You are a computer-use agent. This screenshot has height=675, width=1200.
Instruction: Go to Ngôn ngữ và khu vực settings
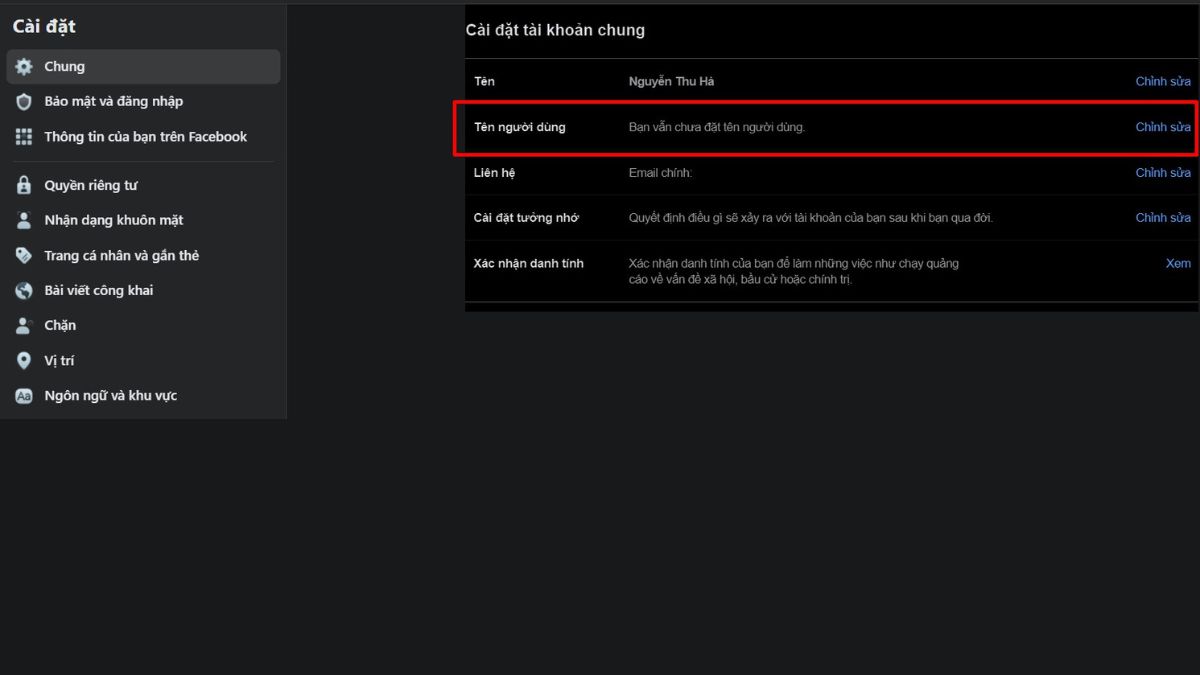pos(110,396)
